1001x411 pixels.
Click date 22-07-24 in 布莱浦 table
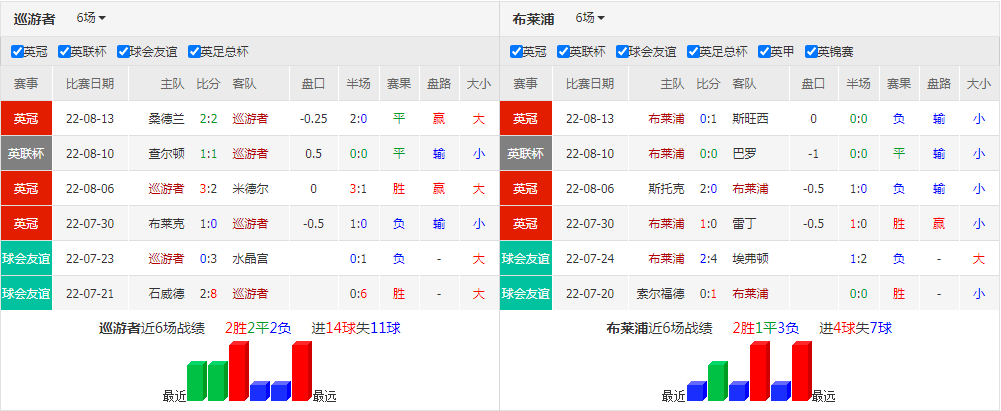590,259
